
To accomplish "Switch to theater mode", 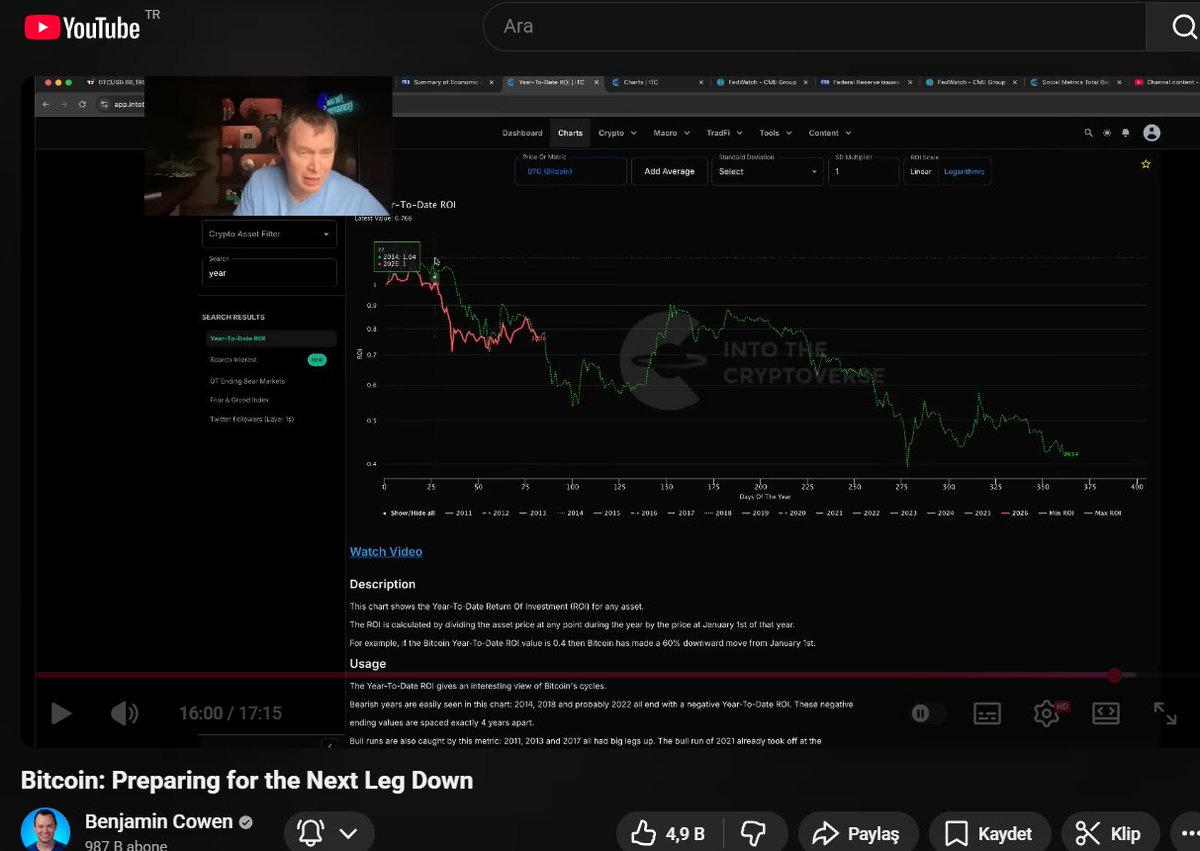I will coord(1105,713).
